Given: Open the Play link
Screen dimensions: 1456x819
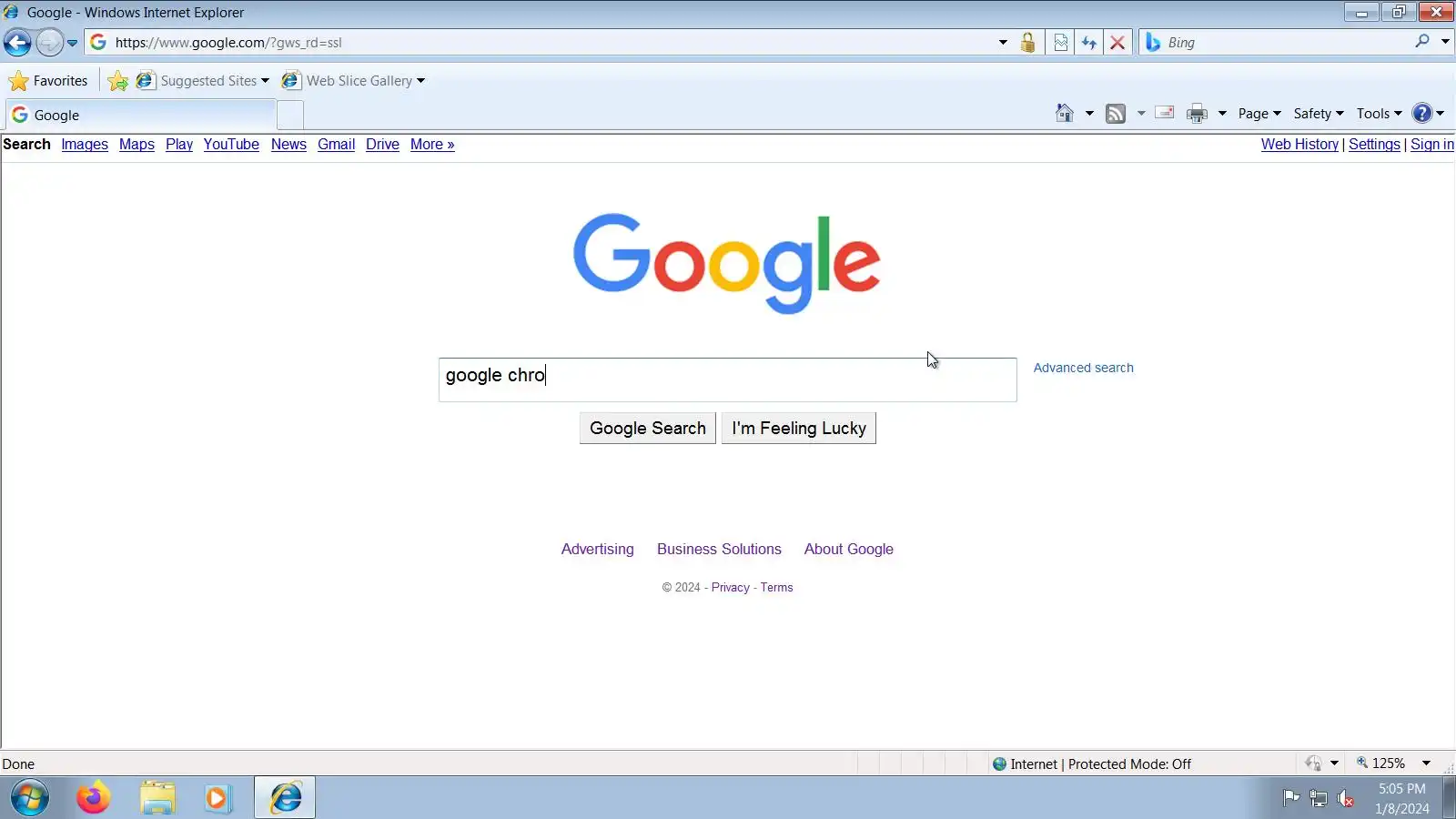Looking at the screenshot, I should [179, 145].
